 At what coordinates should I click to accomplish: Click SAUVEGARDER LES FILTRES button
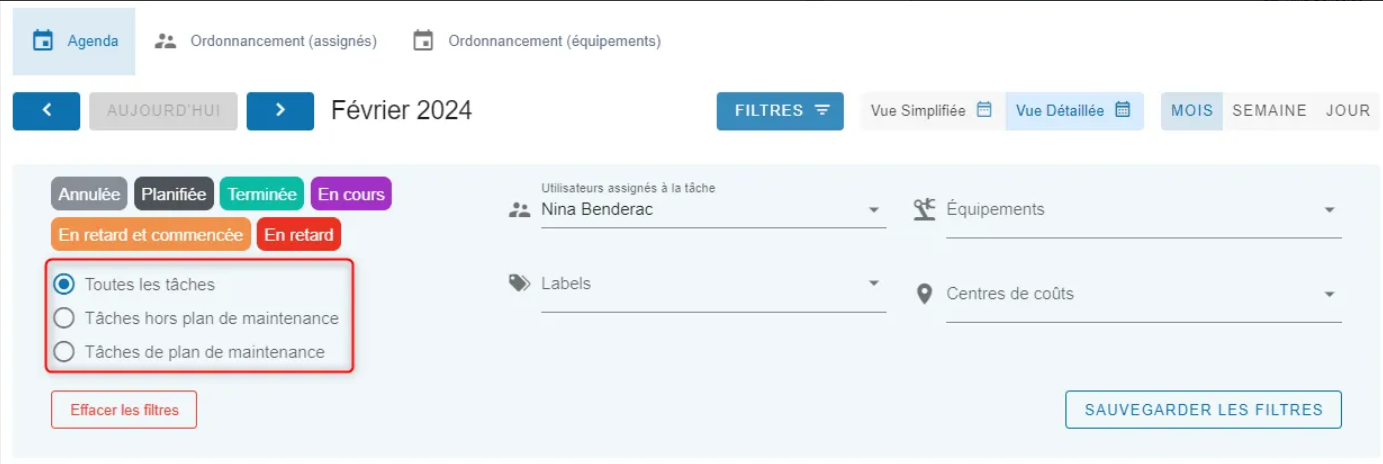(1204, 410)
